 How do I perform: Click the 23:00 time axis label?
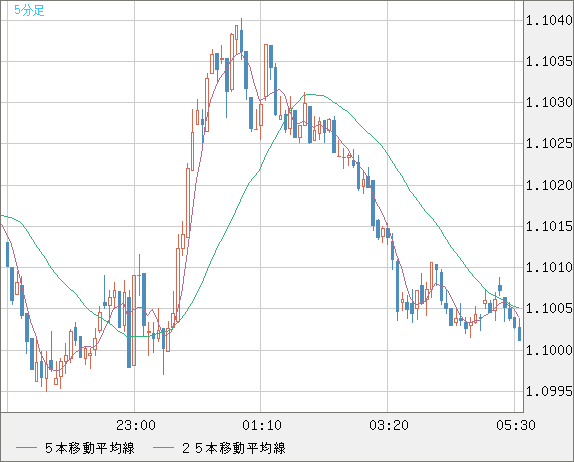(136, 425)
